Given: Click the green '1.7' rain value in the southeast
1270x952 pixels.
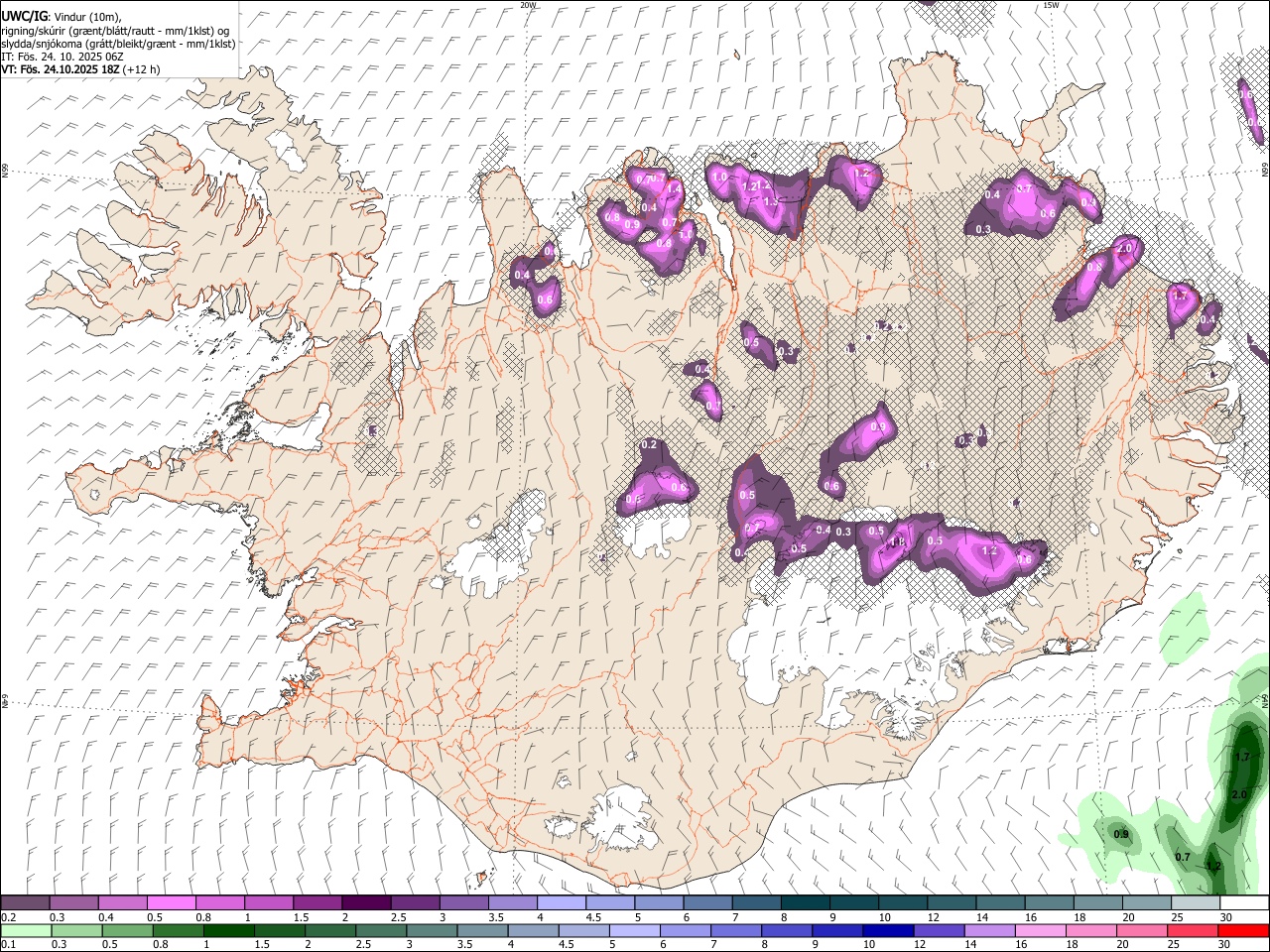Looking at the screenshot, I should pyautogui.click(x=1241, y=757).
